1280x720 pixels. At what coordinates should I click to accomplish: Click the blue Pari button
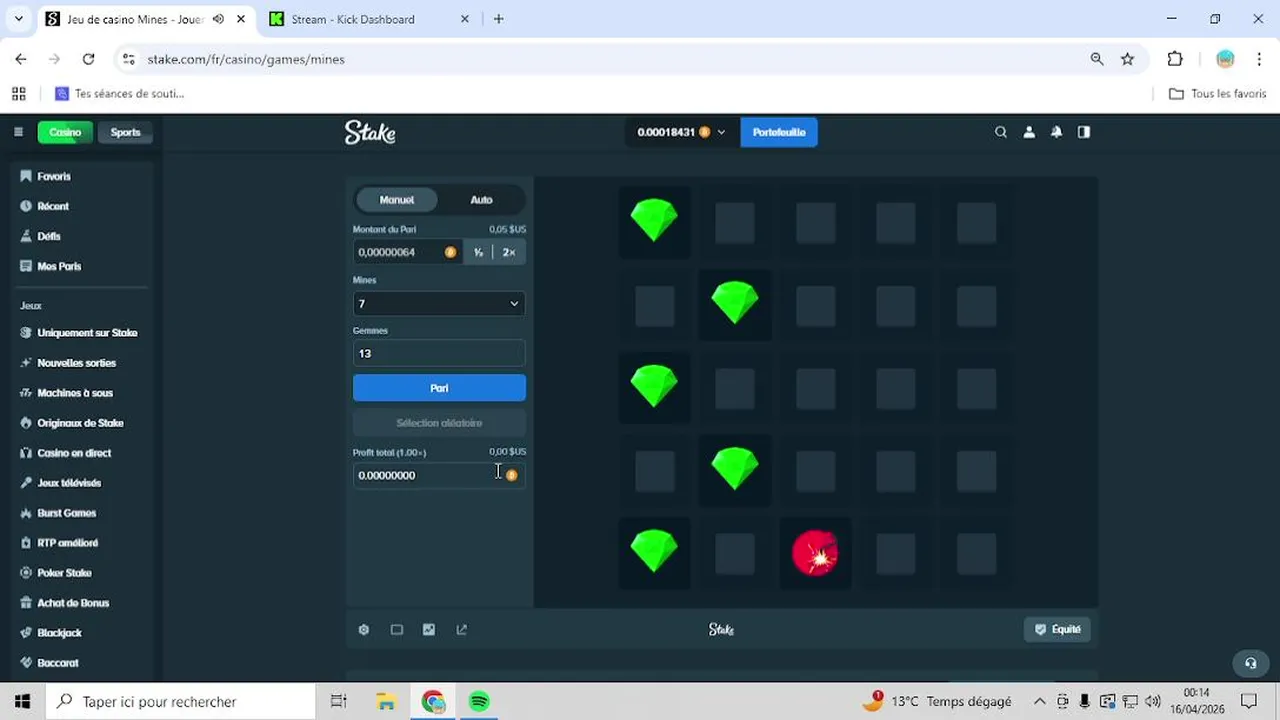point(439,388)
